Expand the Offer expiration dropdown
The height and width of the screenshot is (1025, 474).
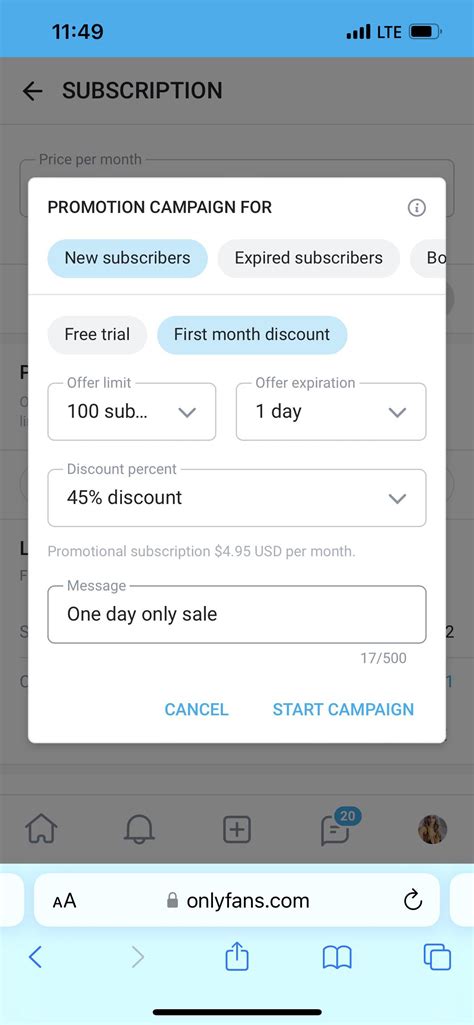coord(331,411)
